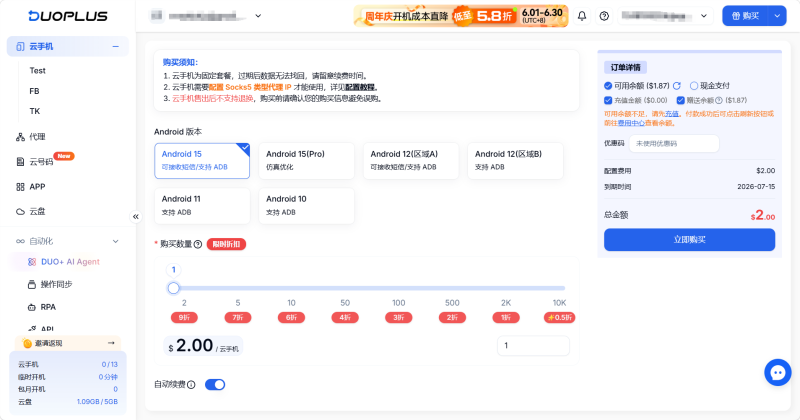This screenshot has width=800, height=420.
Task: Select the 现金支付 radio option
Action: [694, 86]
